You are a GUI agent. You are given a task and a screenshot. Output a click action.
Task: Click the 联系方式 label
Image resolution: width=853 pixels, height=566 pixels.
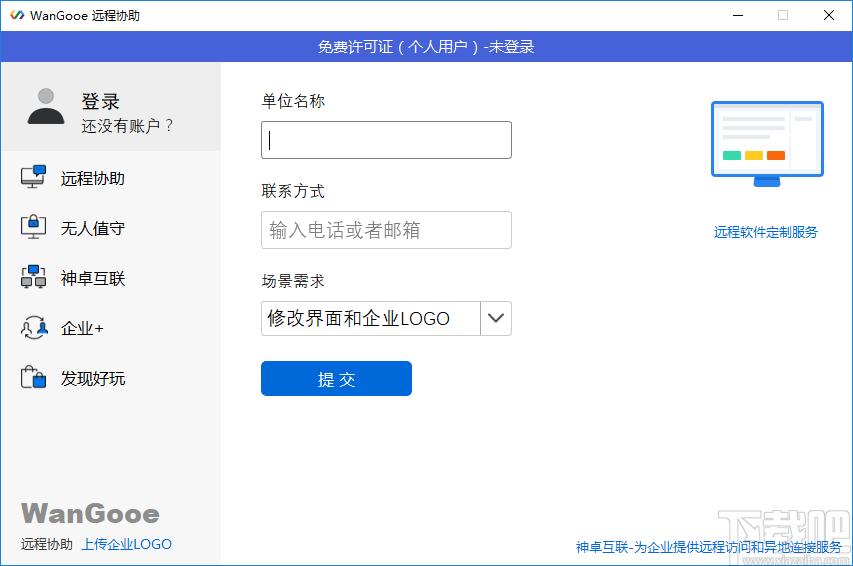293,191
